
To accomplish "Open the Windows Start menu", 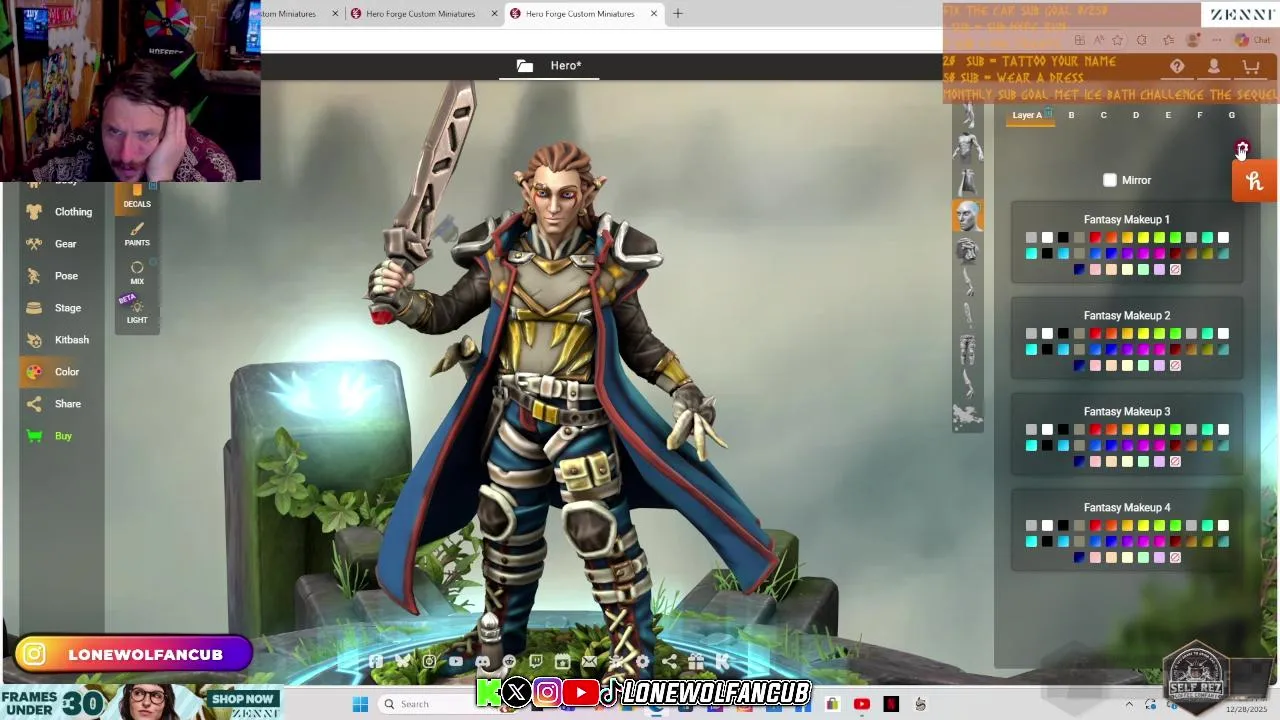I will coord(360,704).
